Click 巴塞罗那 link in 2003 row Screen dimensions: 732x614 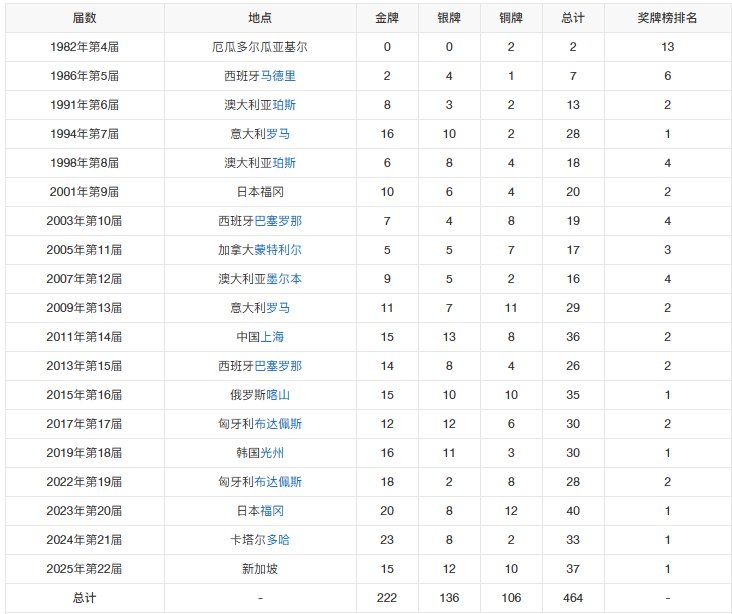click(278, 220)
